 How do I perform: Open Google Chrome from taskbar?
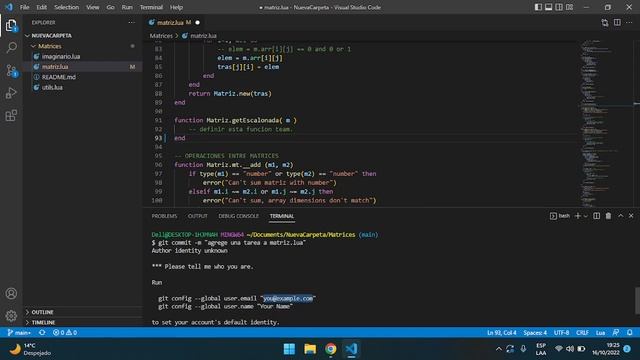click(331, 349)
